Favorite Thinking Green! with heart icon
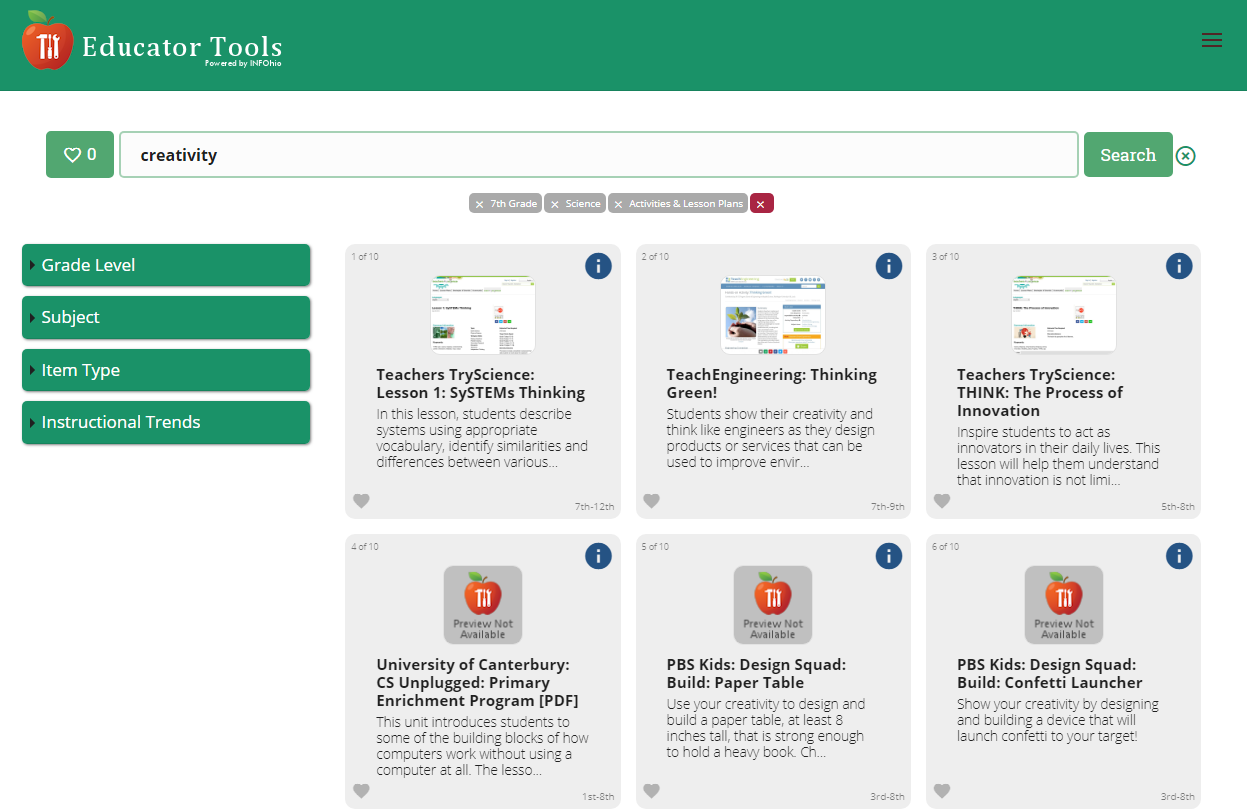 click(651, 501)
